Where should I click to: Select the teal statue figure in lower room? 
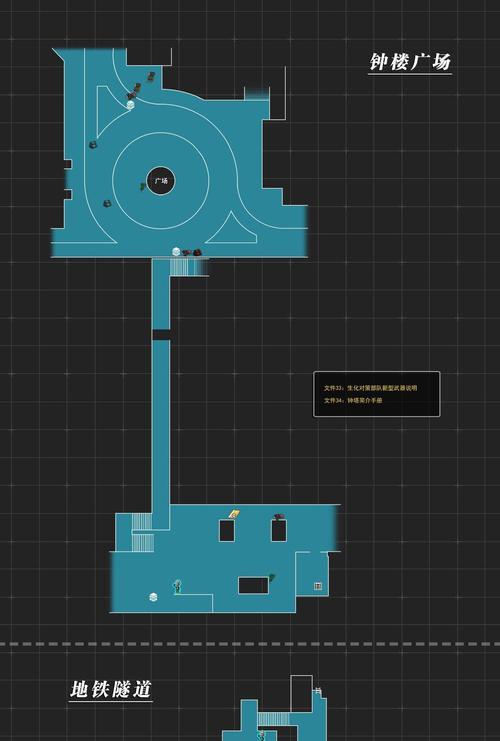[178, 586]
